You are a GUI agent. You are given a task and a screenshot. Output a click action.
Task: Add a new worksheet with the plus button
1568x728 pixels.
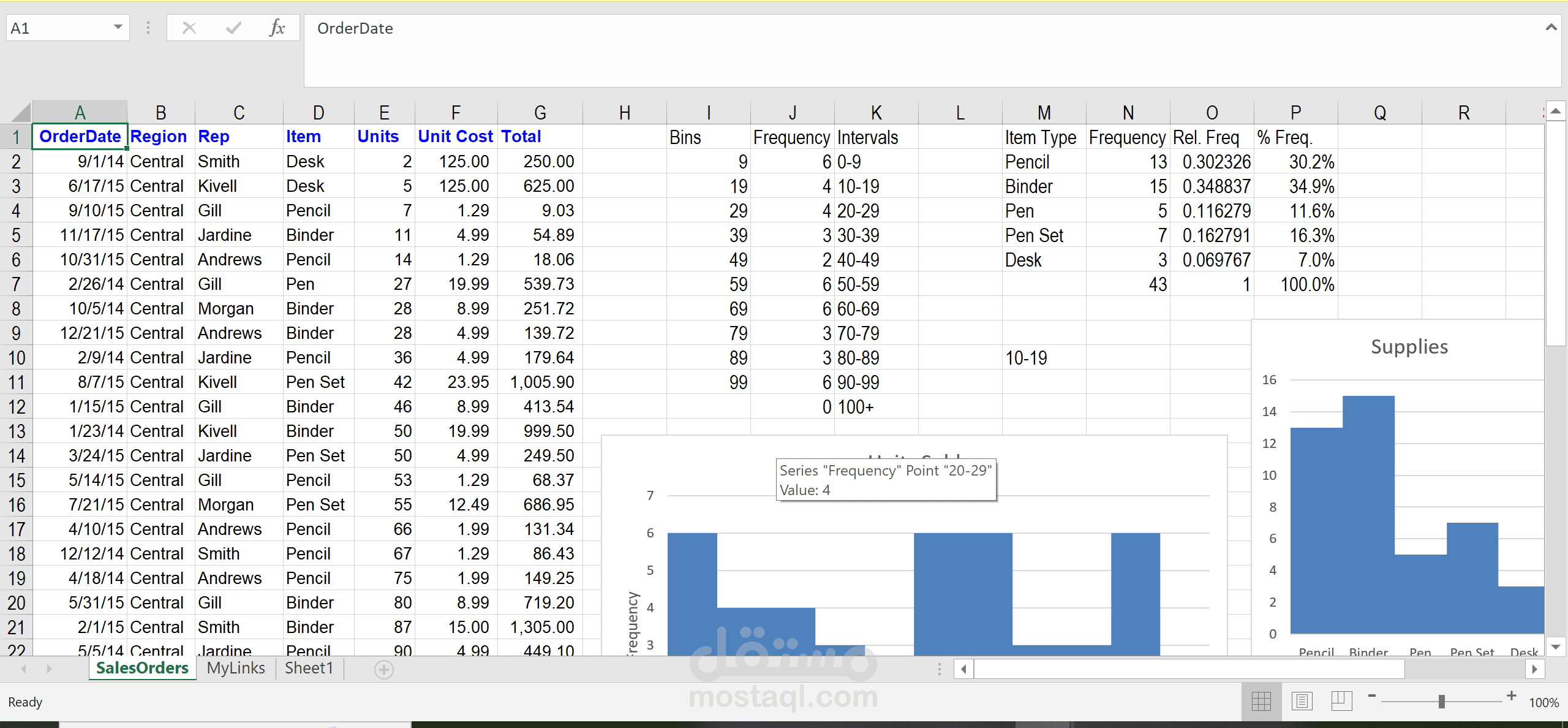pos(383,669)
